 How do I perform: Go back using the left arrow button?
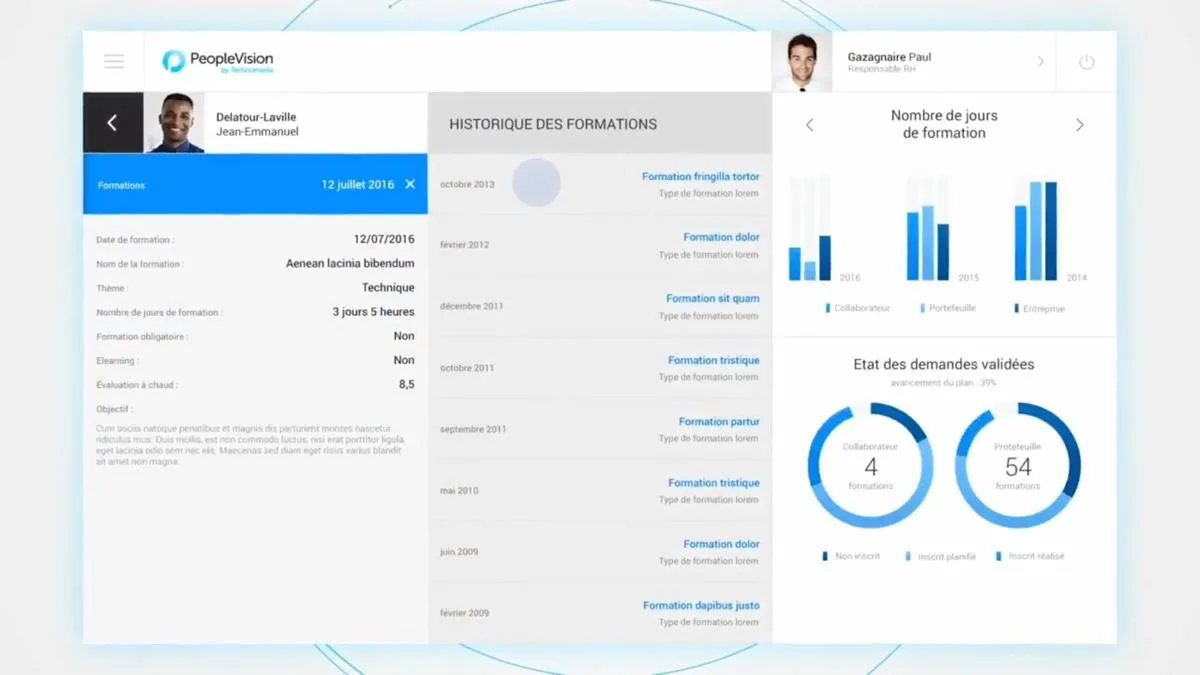point(113,122)
